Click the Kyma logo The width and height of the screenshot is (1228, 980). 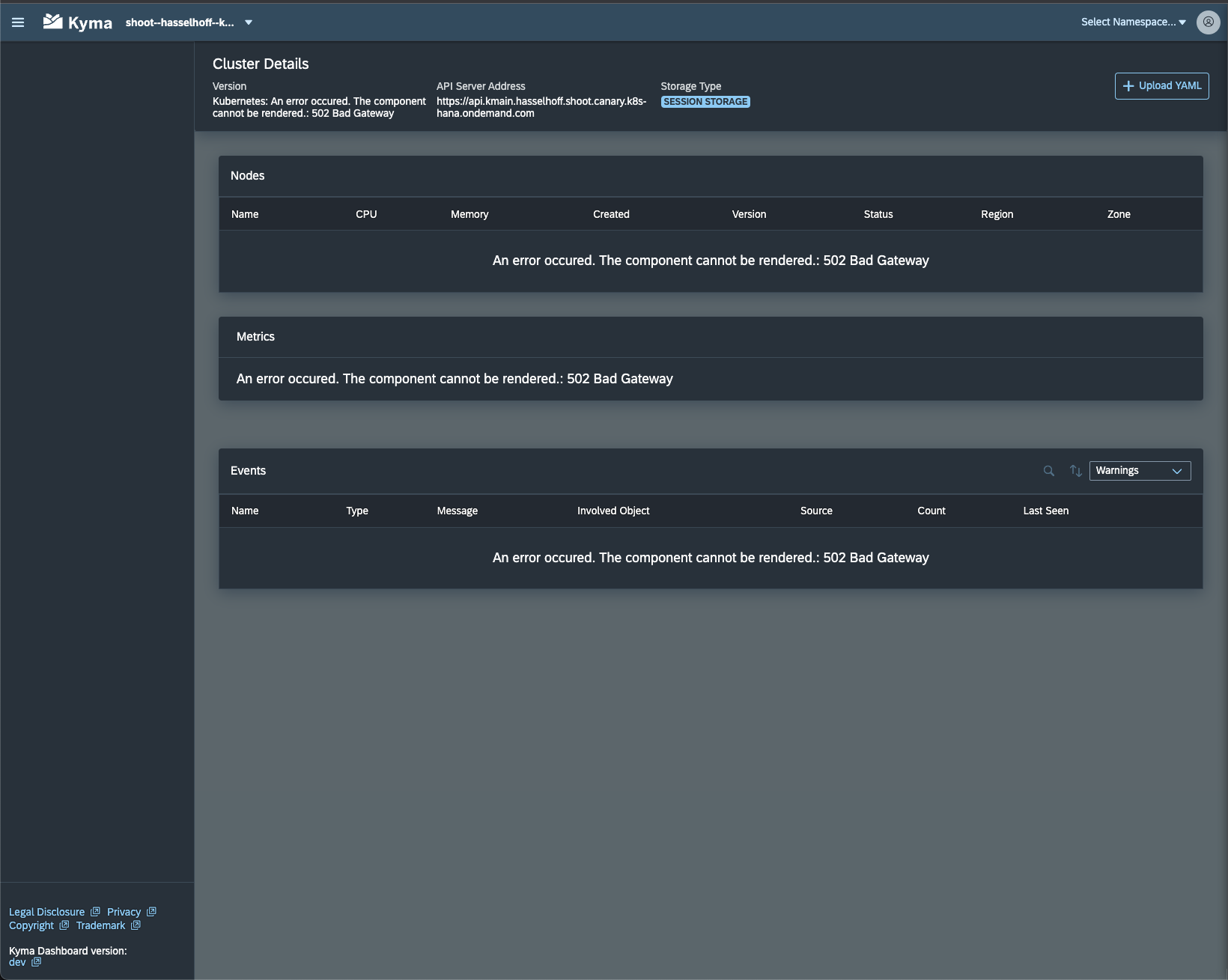pos(76,22)
